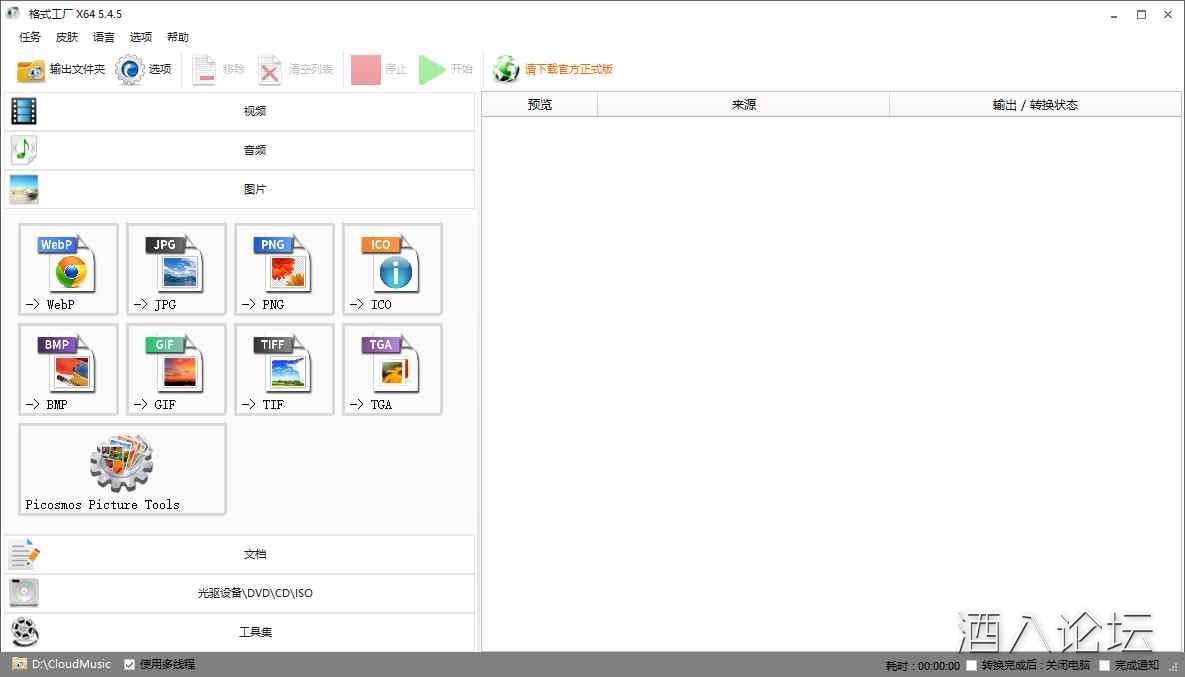Expand the 音频 audio category
Screen dimensions: 1185x677
[254, 149]
